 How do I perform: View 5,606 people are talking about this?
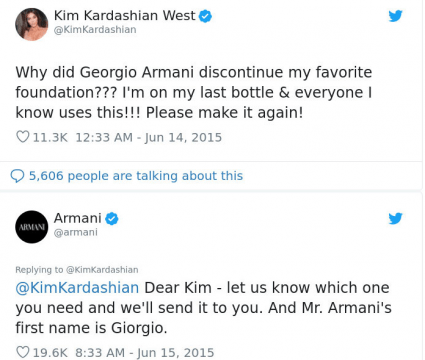136,176
